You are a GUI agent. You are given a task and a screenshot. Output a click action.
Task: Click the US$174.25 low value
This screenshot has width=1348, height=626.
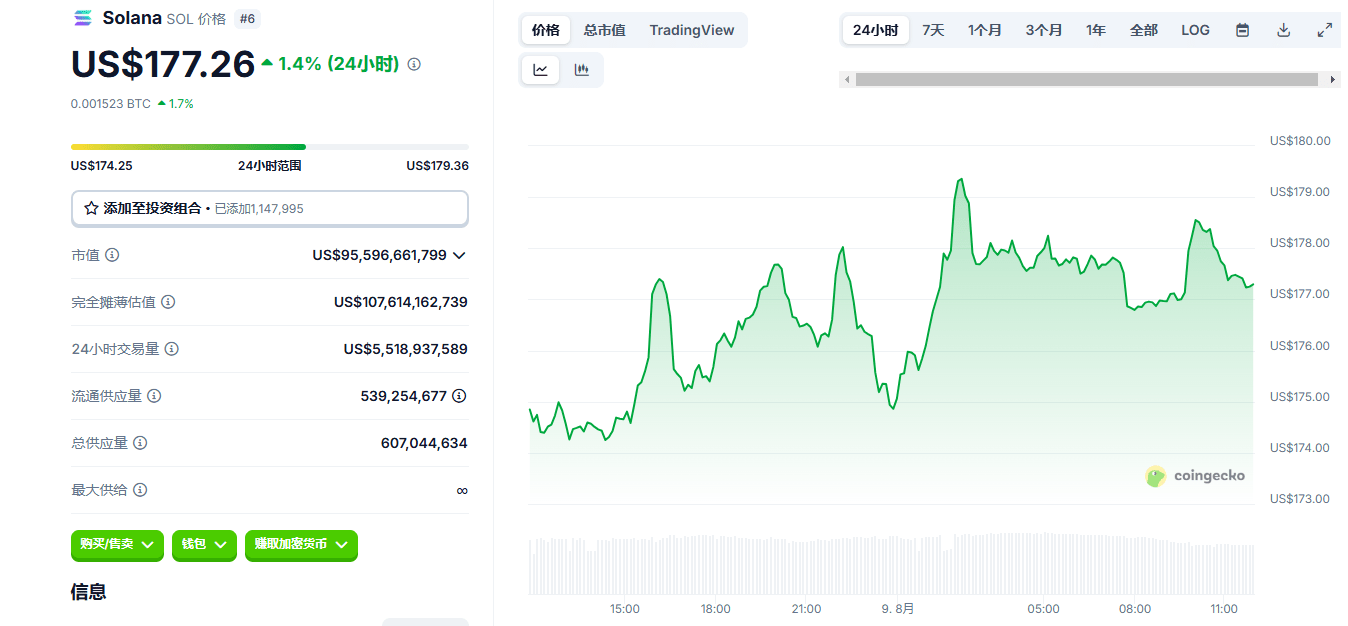[x=102, y=166]
